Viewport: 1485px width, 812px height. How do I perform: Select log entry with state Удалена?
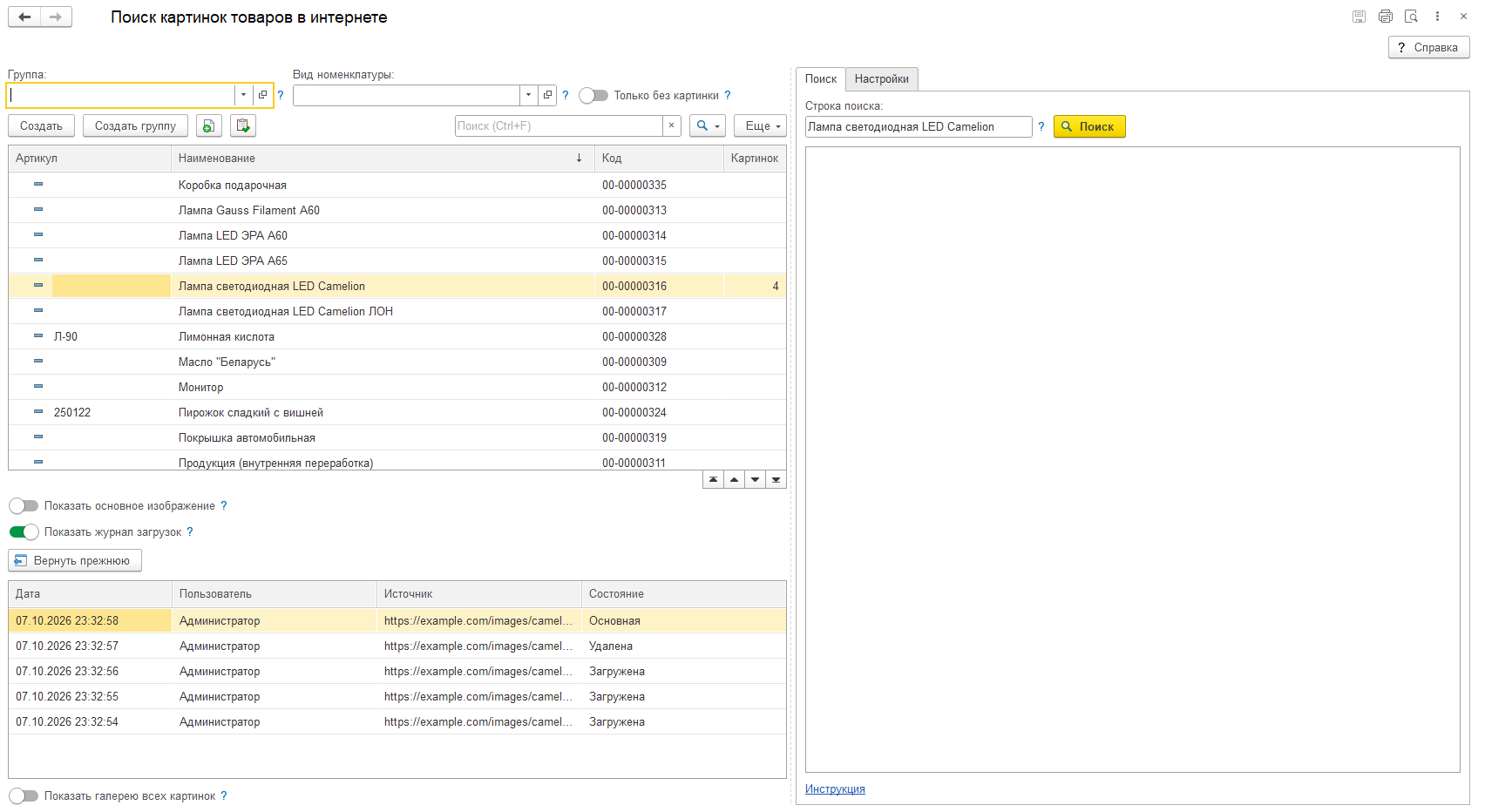[397, 646]
